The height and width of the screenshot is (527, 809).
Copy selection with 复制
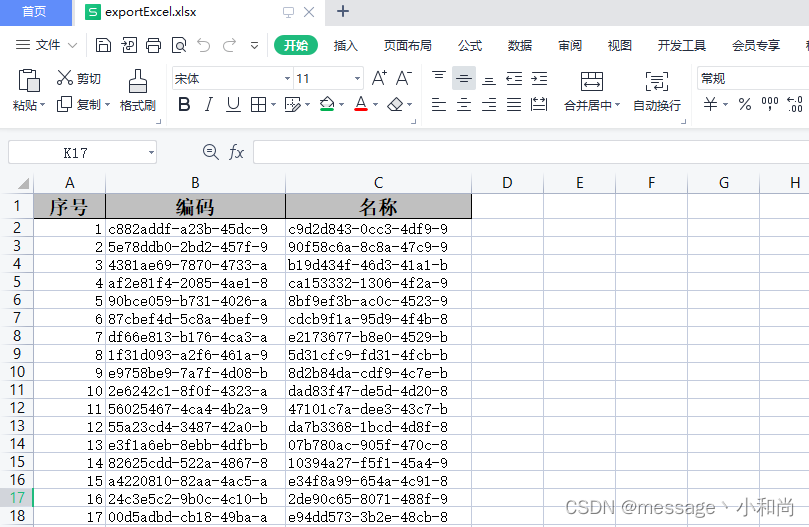pyautogui.click(x=78, y=104)
